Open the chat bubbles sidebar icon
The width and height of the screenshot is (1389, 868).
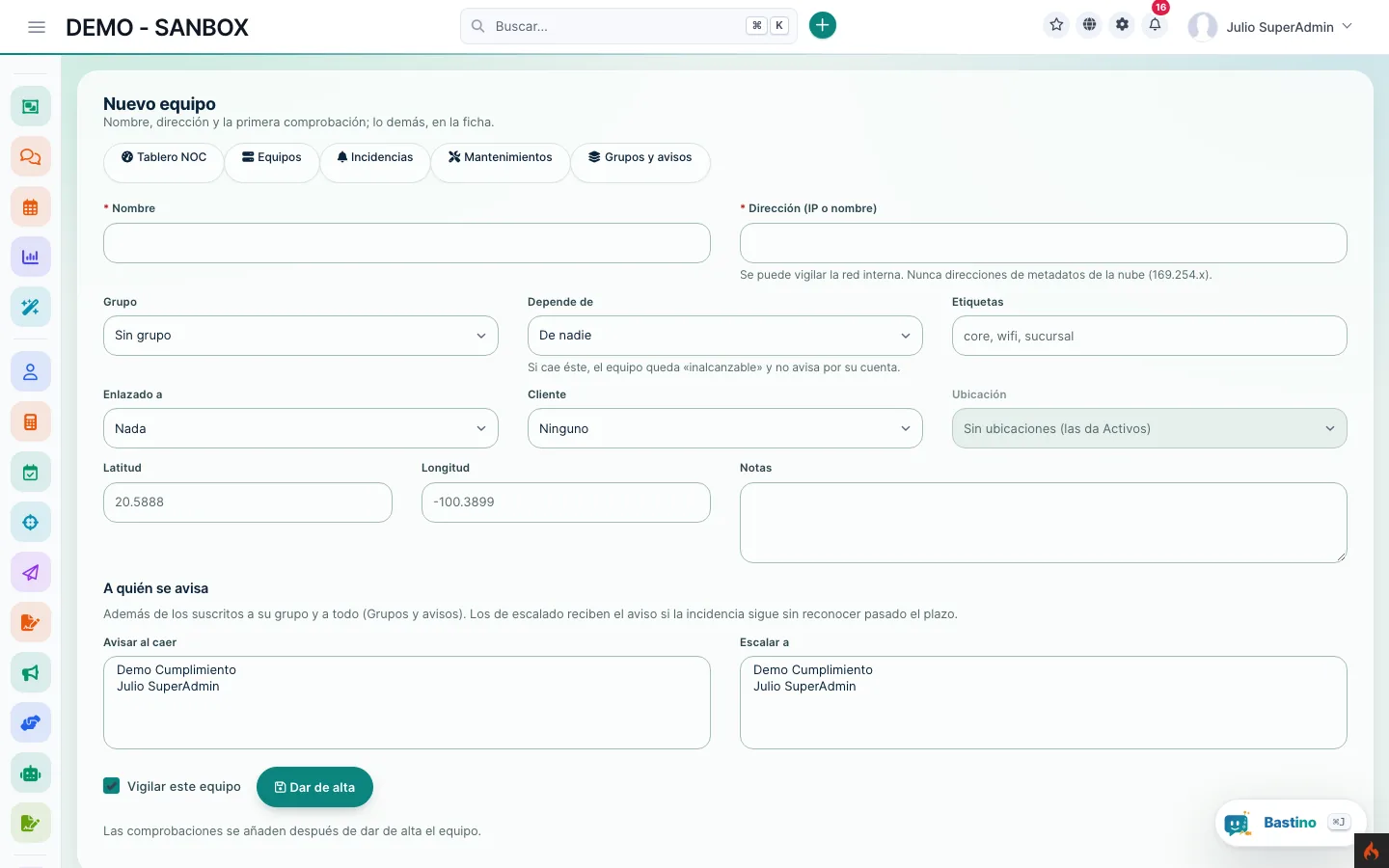coord(31,156)
